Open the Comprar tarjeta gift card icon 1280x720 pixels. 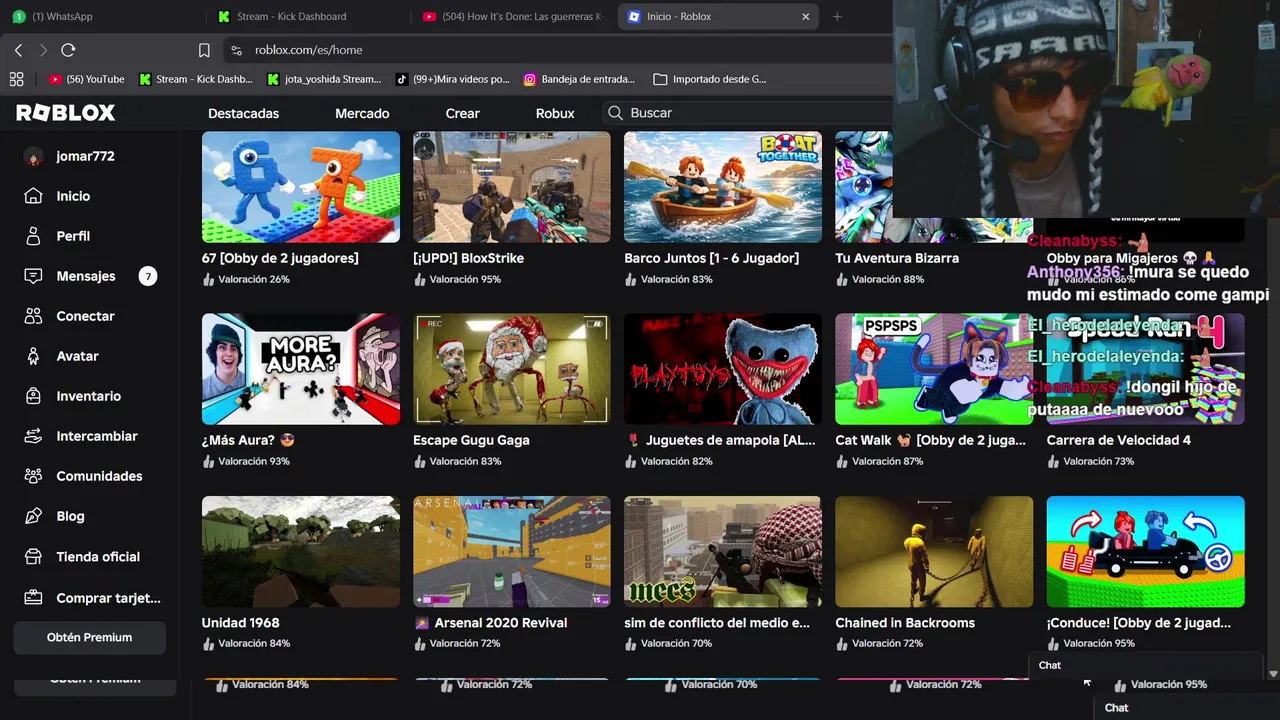[33, 598]
